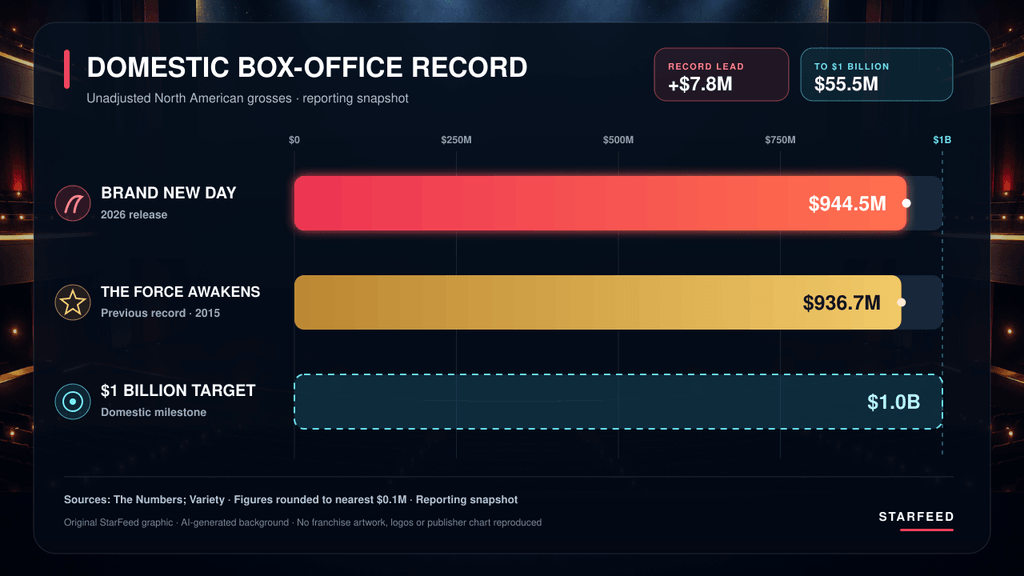
Task: Click the $1 BILLION TARGET row title
Action: click(x=178, y=391)
